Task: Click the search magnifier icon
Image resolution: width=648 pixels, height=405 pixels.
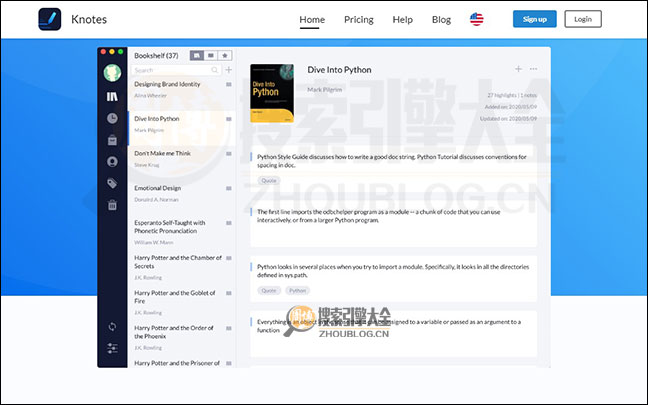Action: click(214, 70)
